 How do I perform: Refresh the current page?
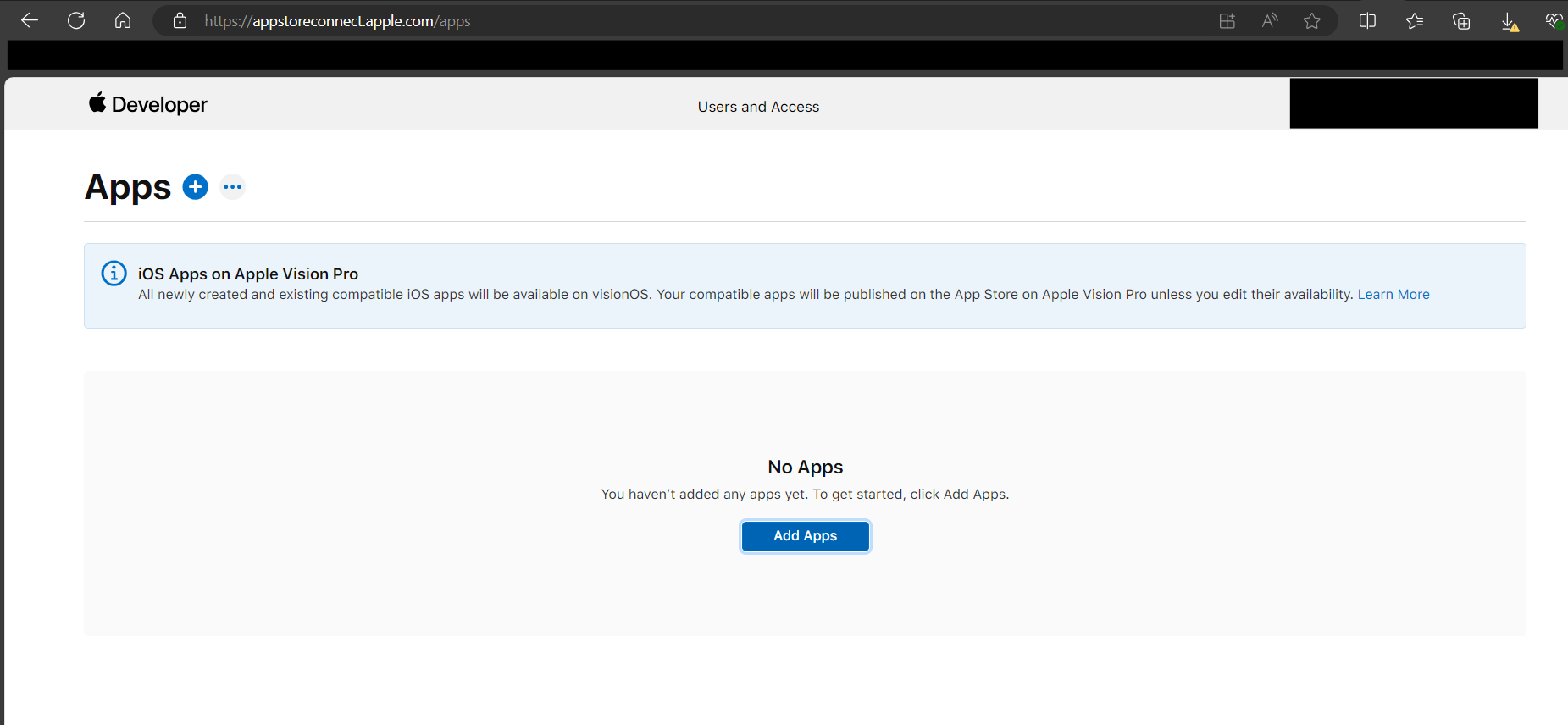pyautogui.click(x=76, y=21)
